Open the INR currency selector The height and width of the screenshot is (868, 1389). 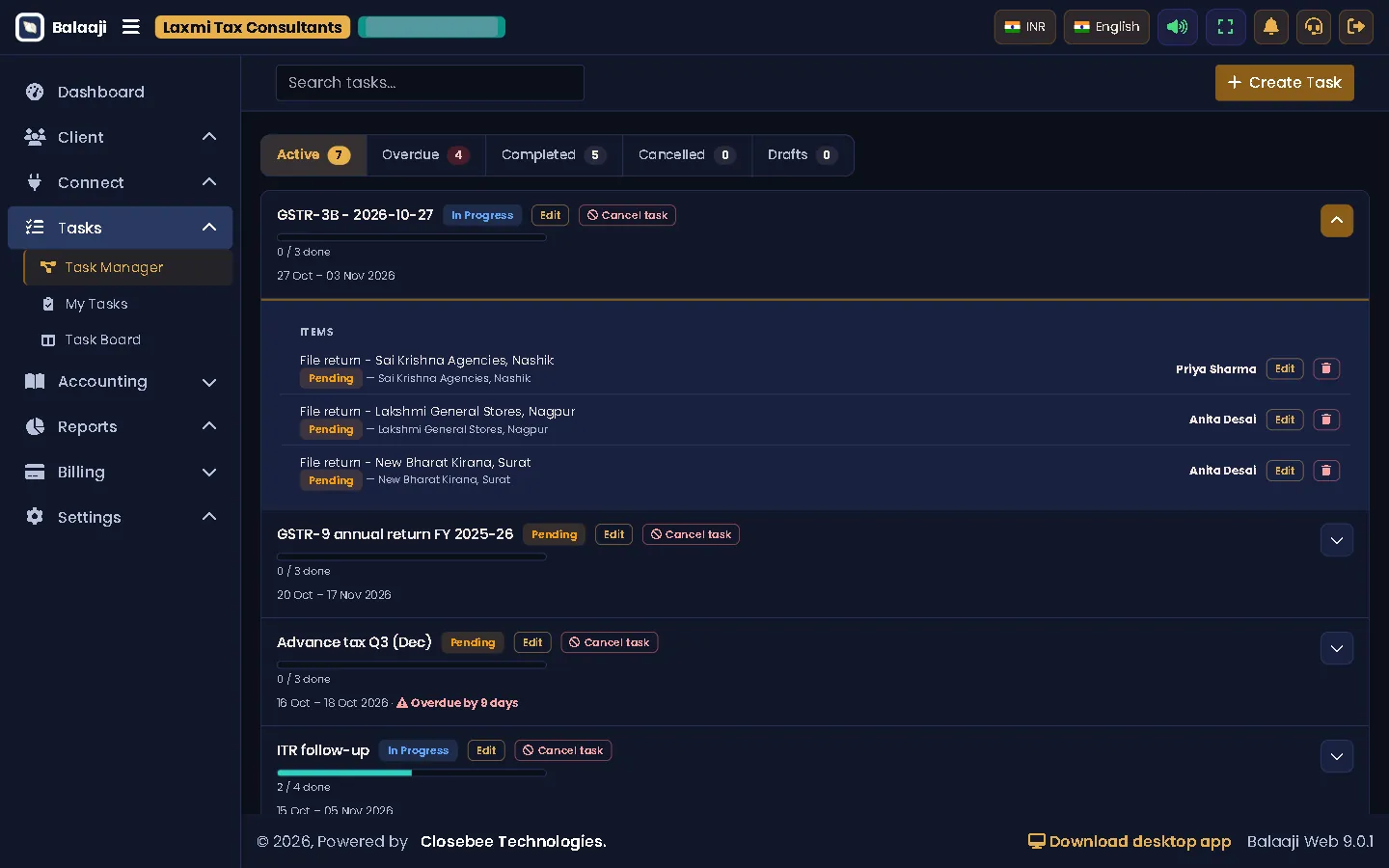(x=1024, y=27)
